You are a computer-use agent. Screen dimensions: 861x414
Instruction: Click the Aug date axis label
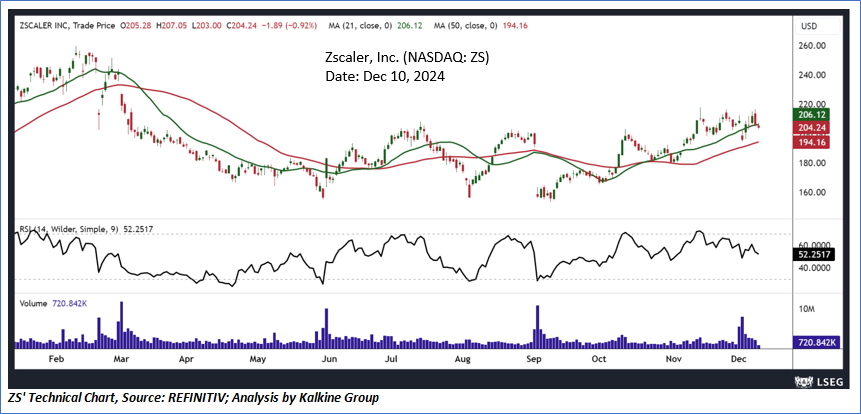pos(463,359)
